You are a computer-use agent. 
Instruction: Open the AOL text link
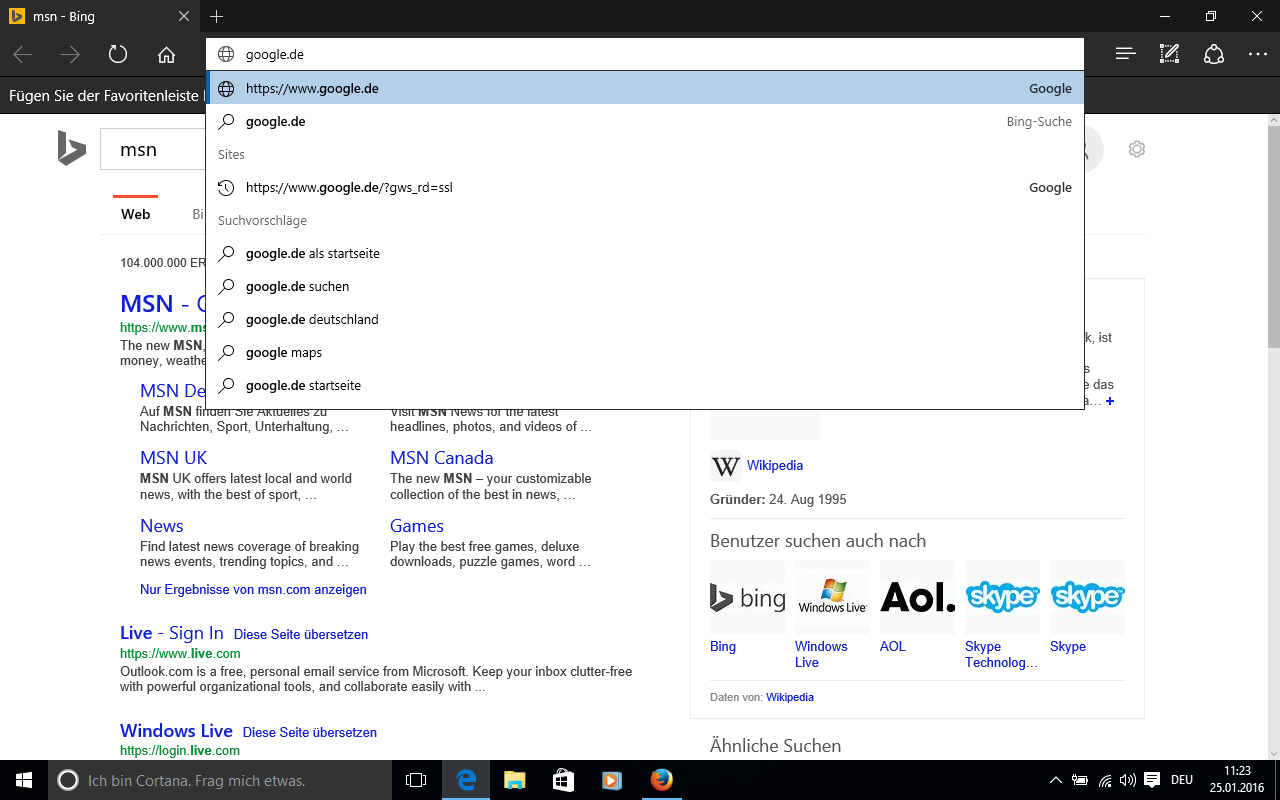pyautogui.click(x=893, y=647)
